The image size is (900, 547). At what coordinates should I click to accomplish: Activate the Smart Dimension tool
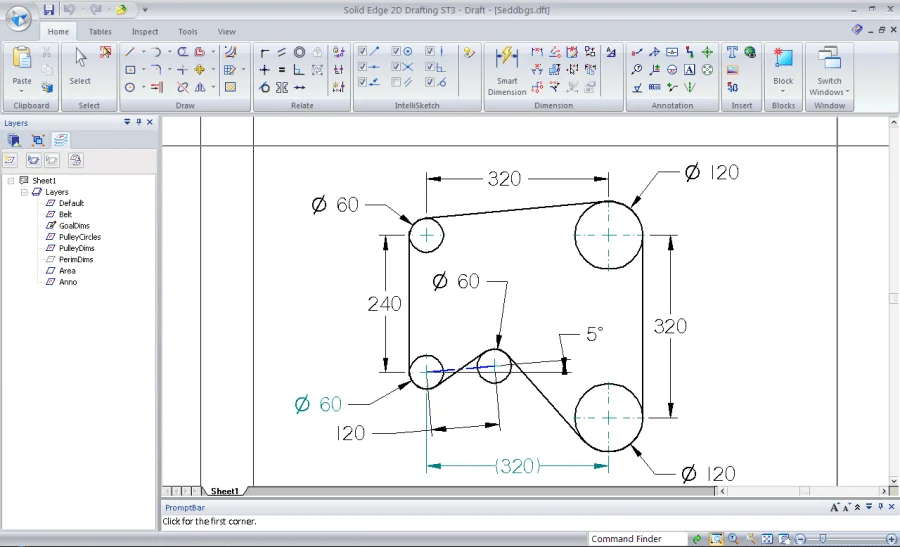507,70
